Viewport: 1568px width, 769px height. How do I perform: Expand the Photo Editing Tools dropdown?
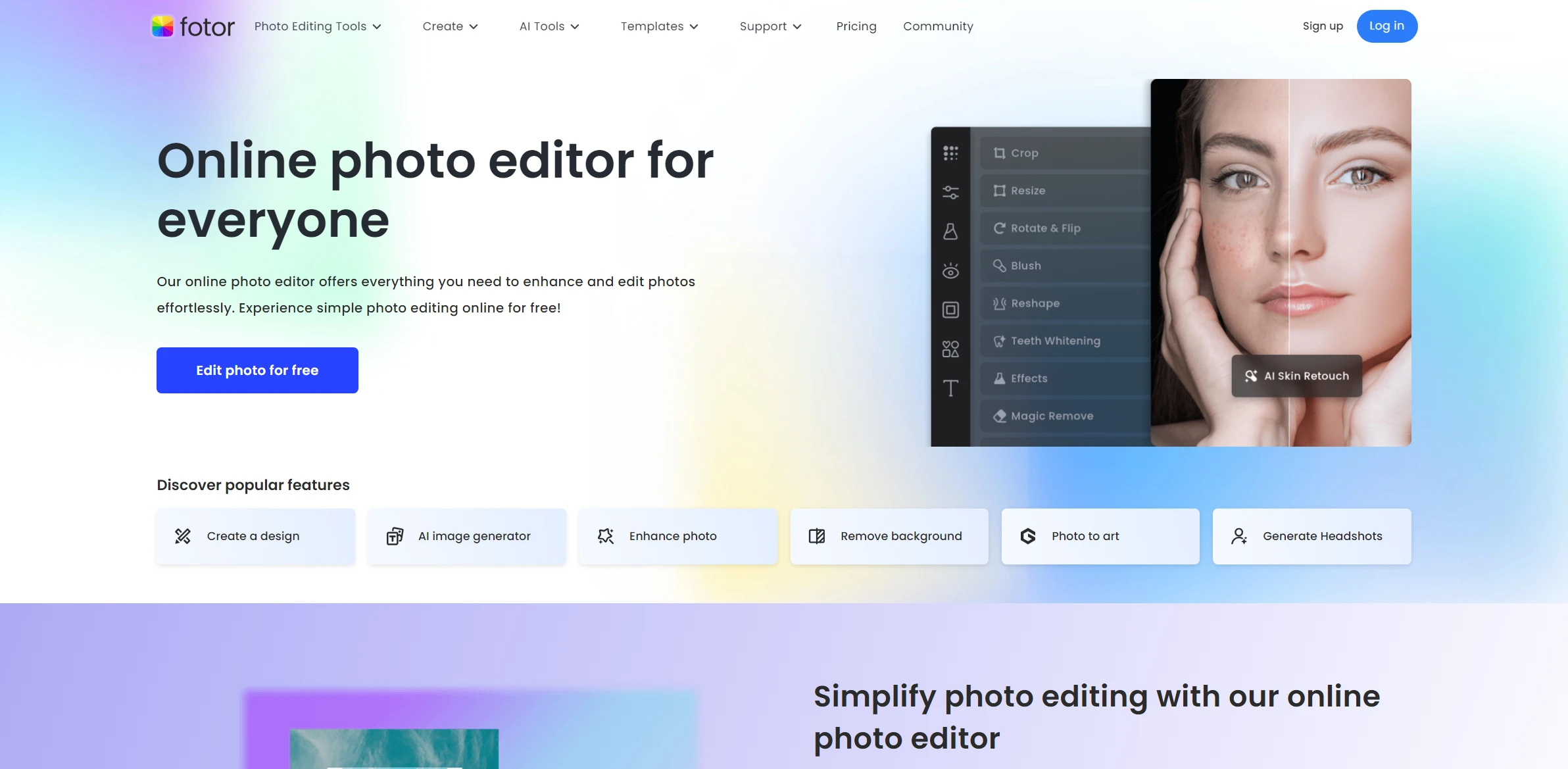(x=318, y=26)
